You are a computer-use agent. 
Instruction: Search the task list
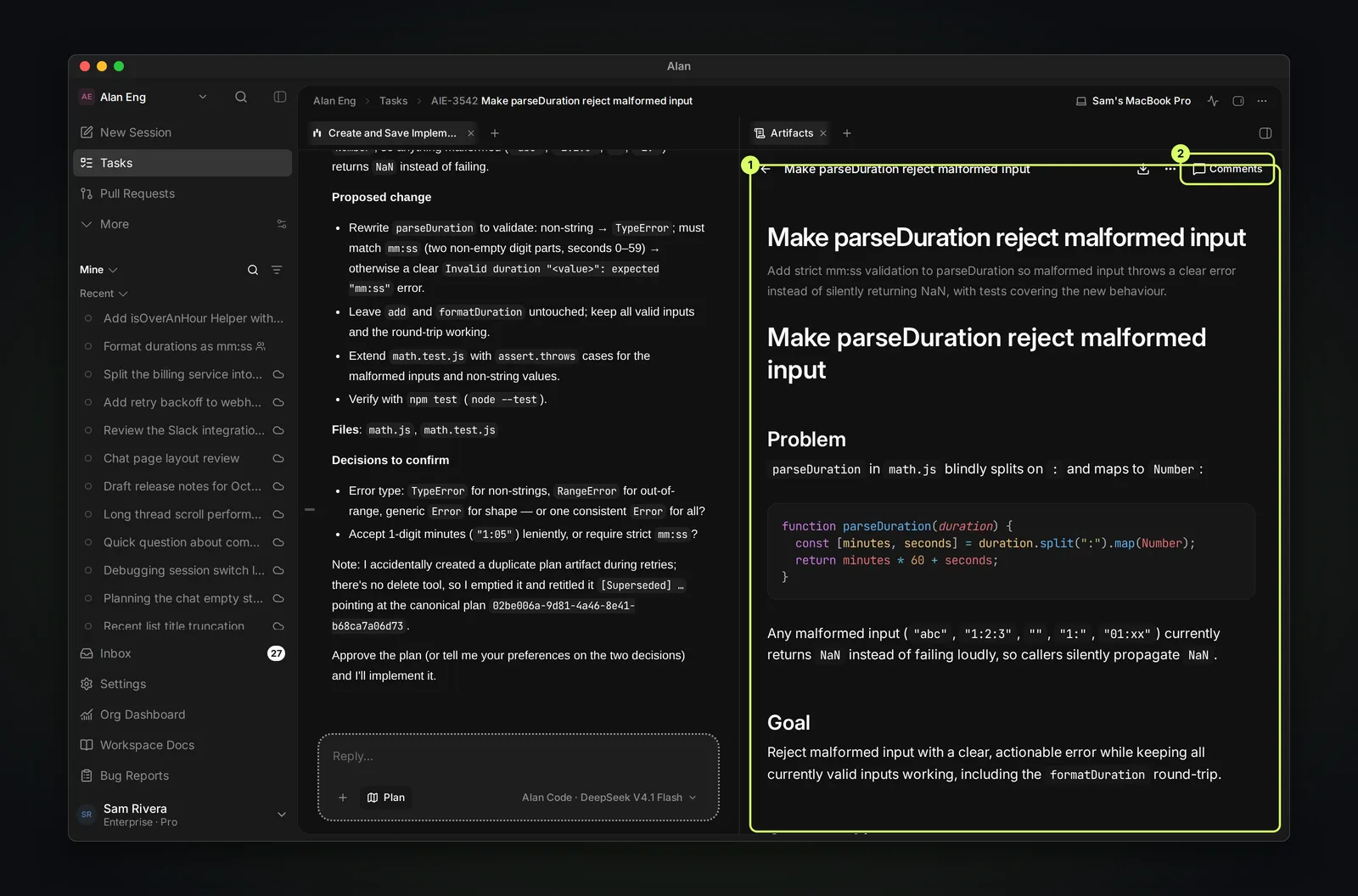click(253, 270)
